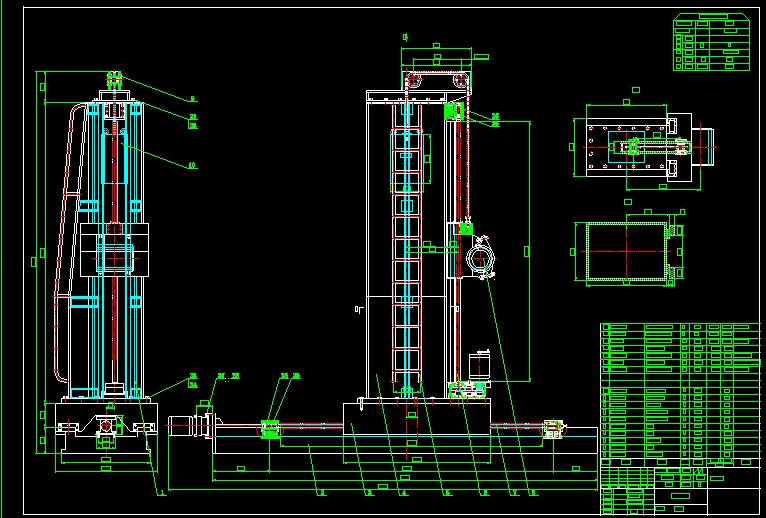Click part balloon label 9 near the left view top

tap(191, 98)
